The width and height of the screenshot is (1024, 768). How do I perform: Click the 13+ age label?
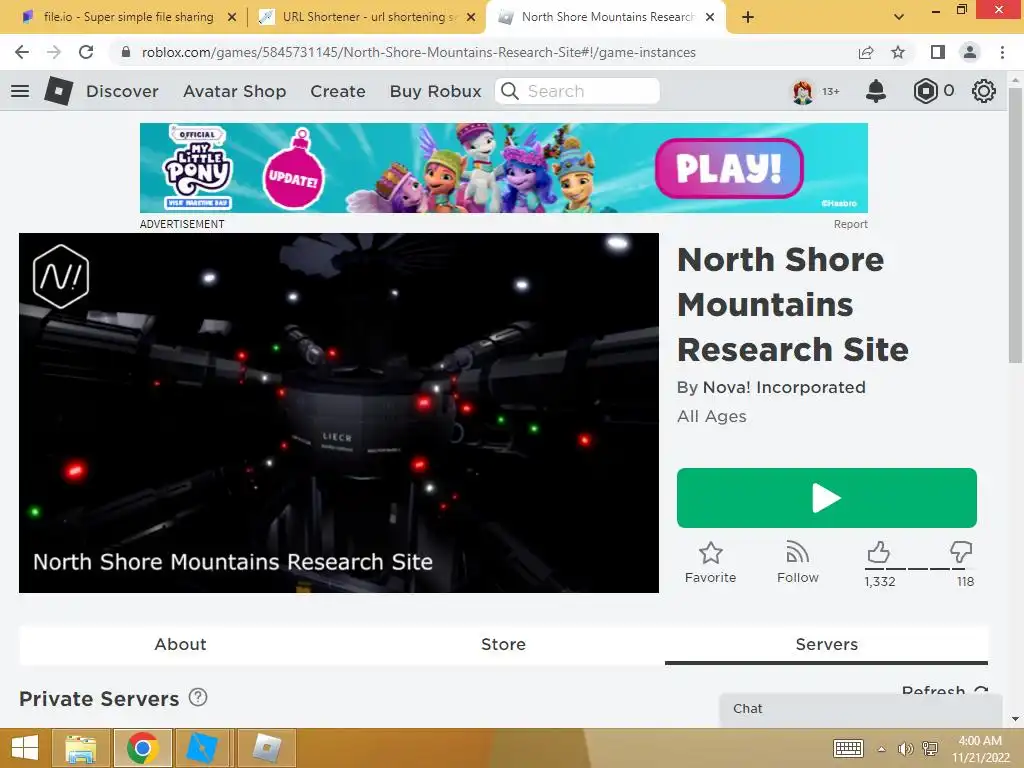click(831, 91)
